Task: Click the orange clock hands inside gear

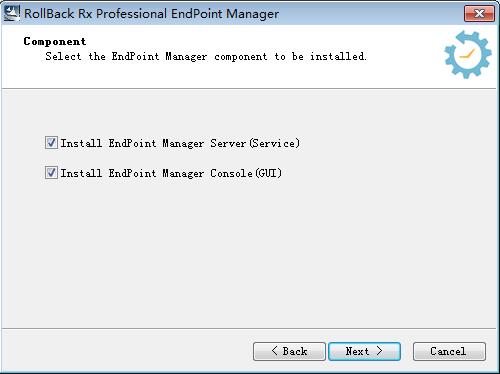Action: pyautogui.click(x=467, y=55)
